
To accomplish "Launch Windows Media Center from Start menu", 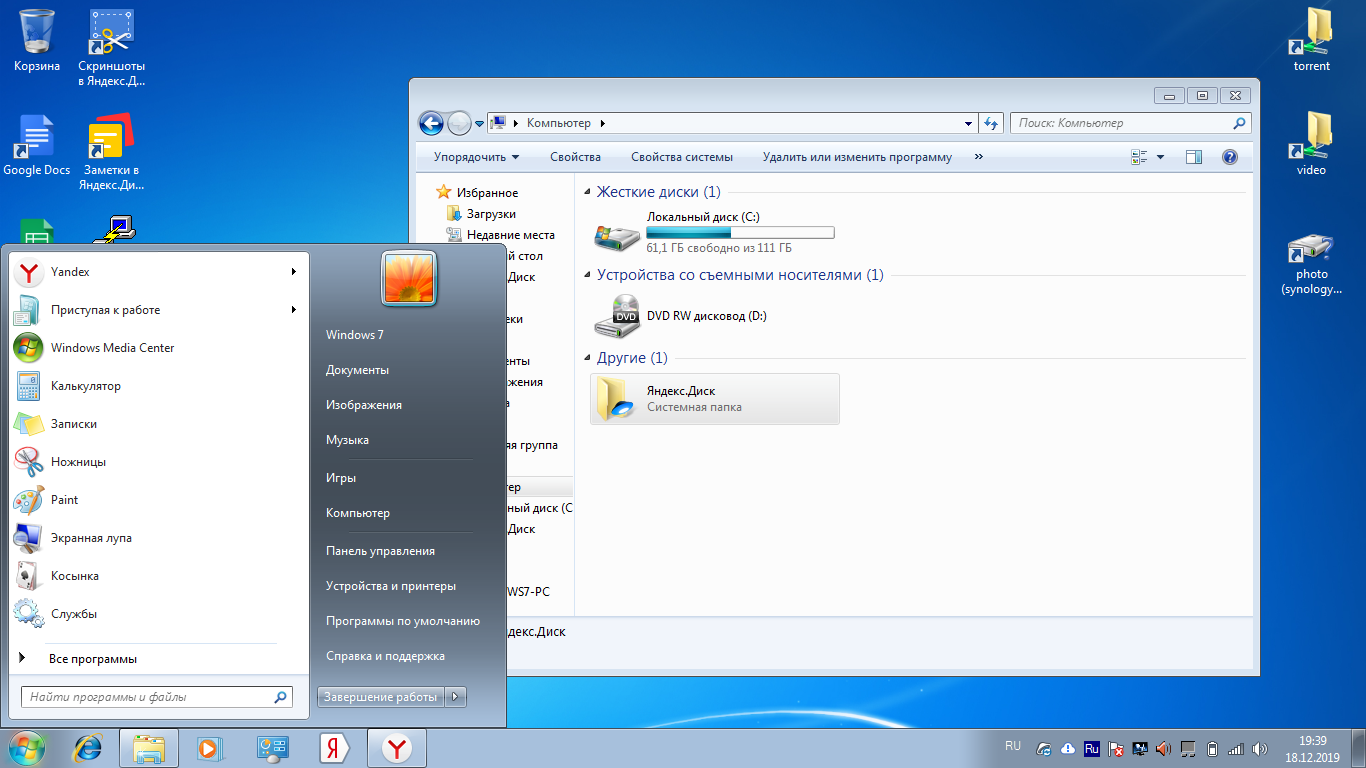I will [x=112, y=348].
